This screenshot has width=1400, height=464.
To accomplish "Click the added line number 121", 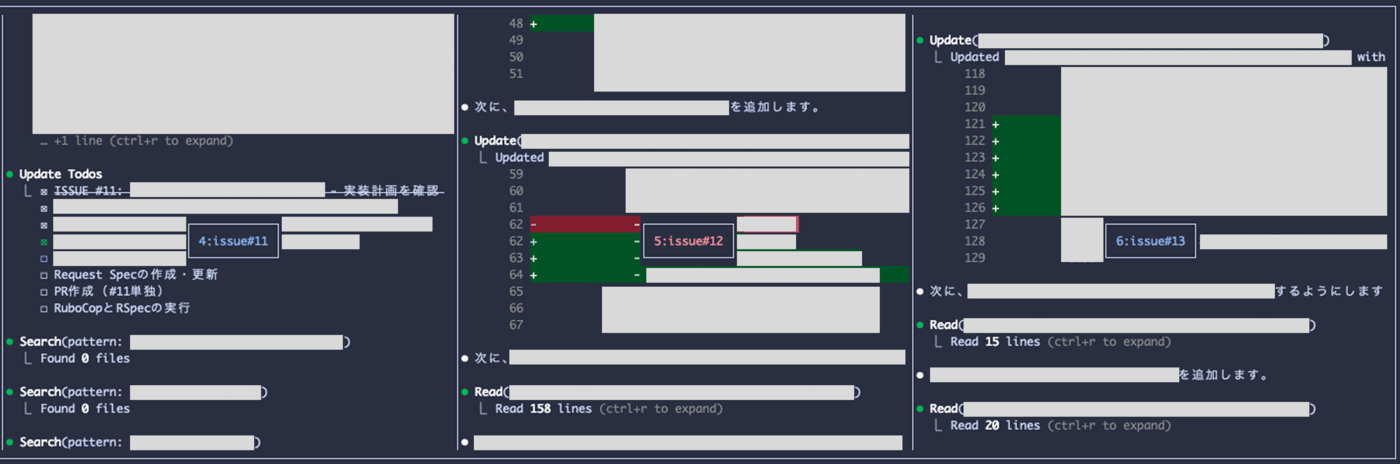I will (974, 124).
